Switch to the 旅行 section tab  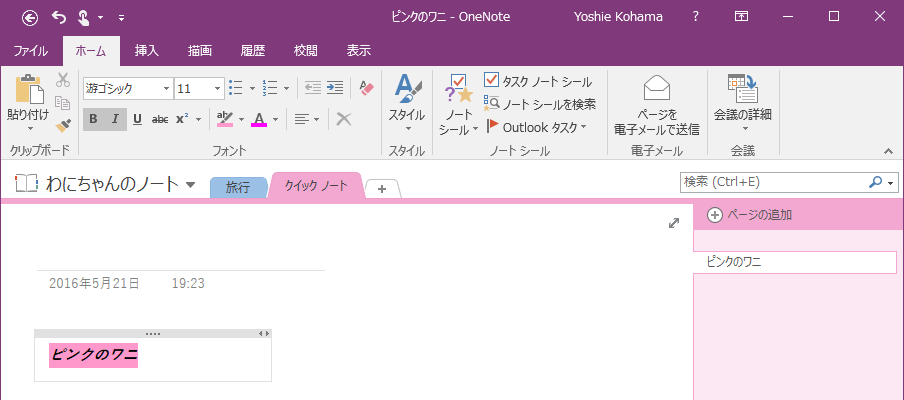point(238,187)
